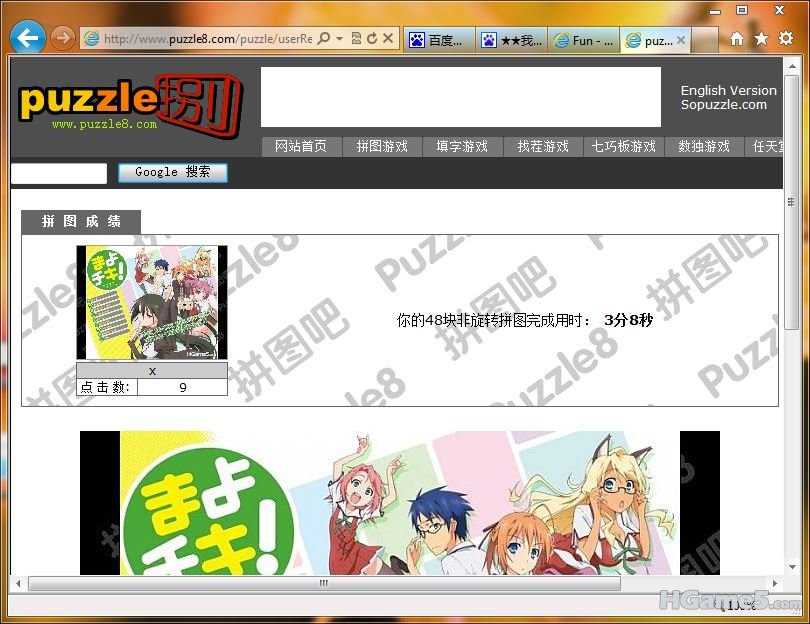Open the 填字游戏 menu item

click(x=462, y=146)
